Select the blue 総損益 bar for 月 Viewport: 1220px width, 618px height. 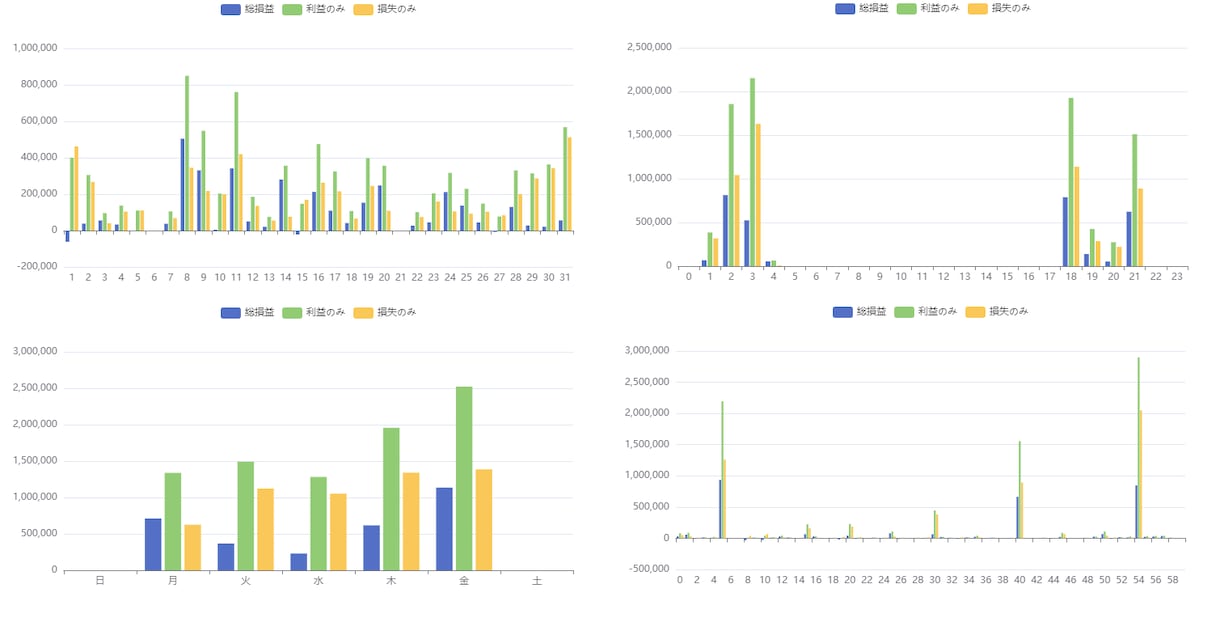point(153,544)
